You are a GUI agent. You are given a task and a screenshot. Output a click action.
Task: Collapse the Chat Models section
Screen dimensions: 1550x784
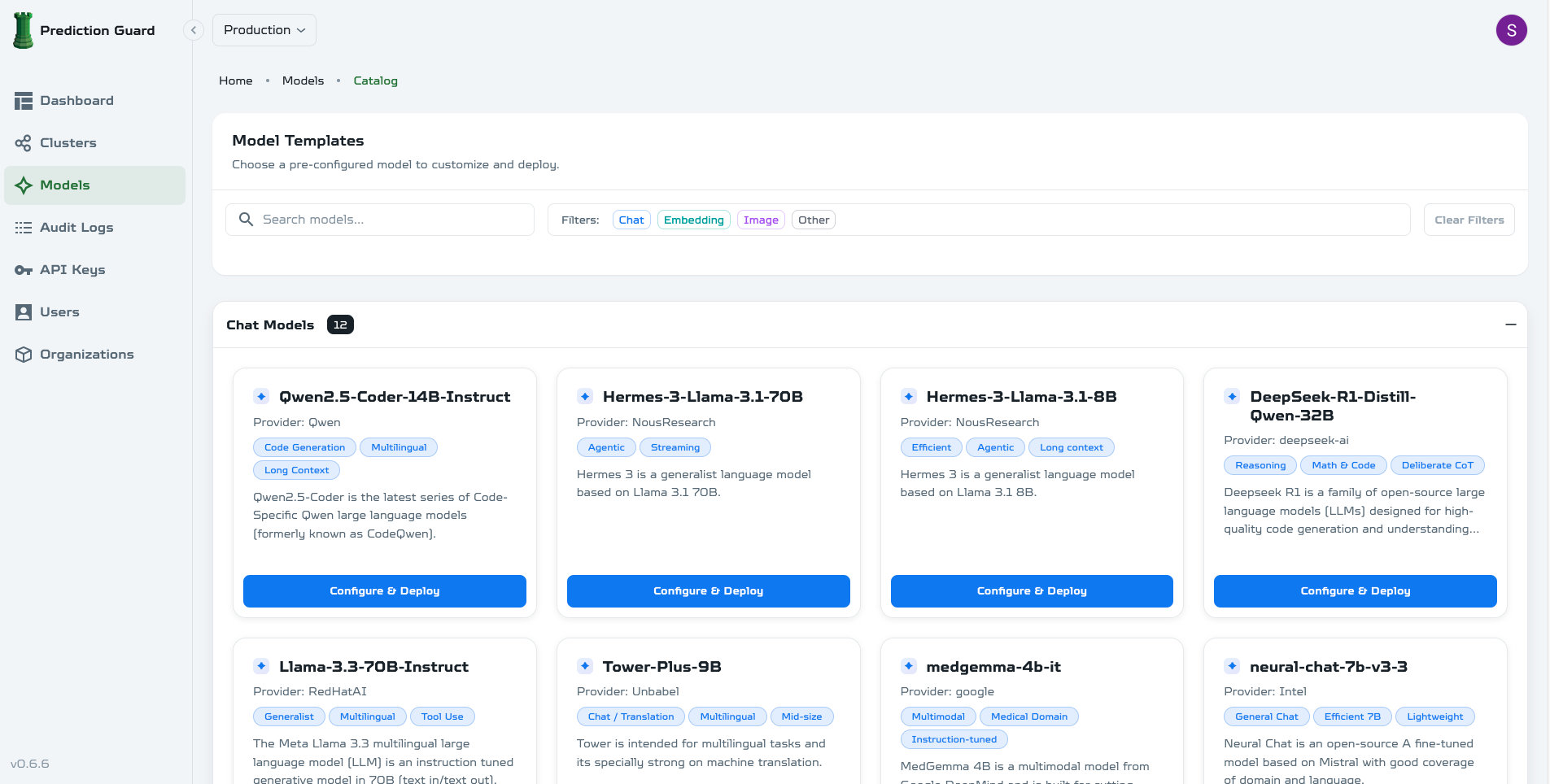coord(1509,324)
